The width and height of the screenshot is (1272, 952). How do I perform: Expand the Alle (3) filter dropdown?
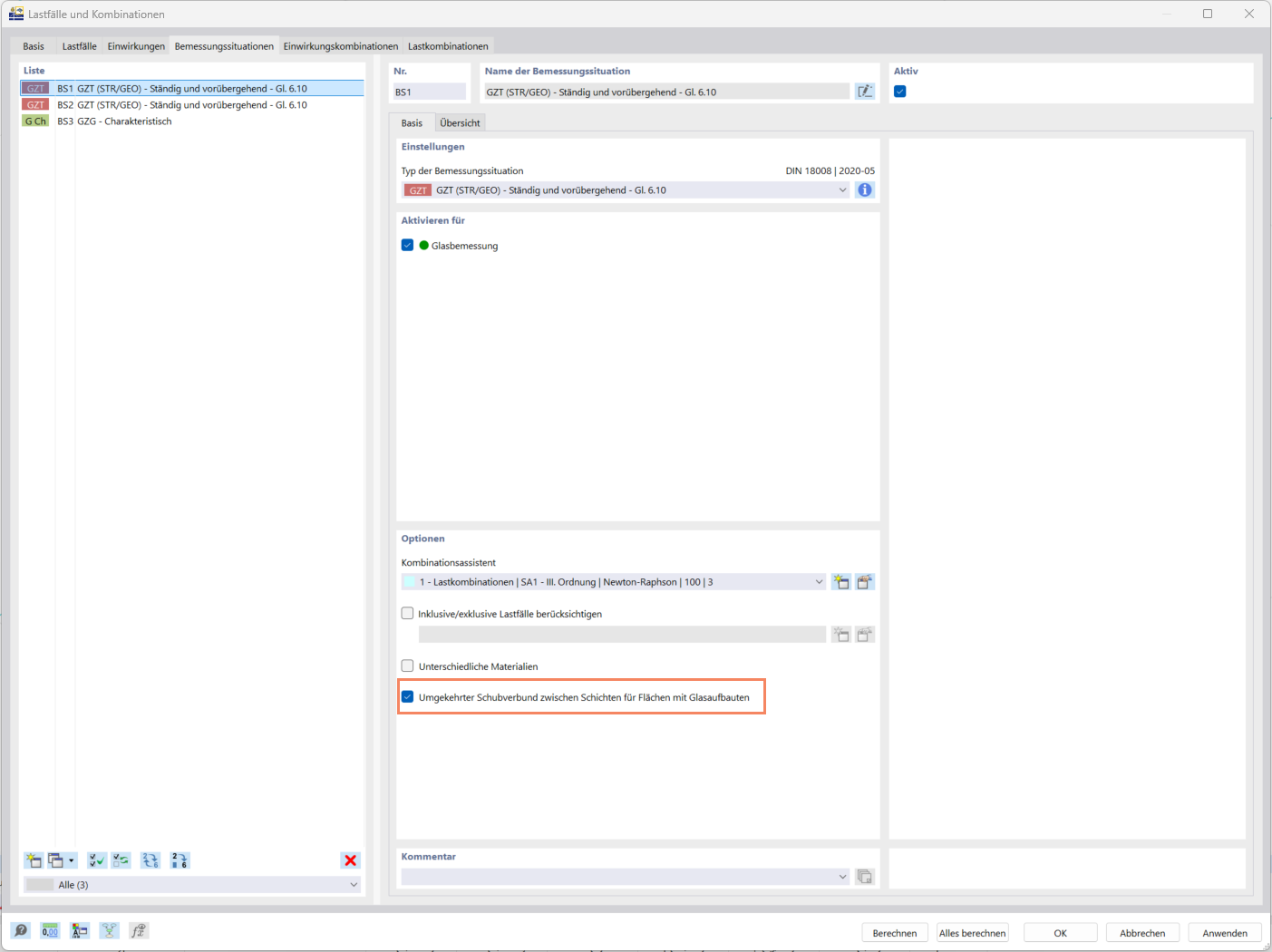(354, 884)
